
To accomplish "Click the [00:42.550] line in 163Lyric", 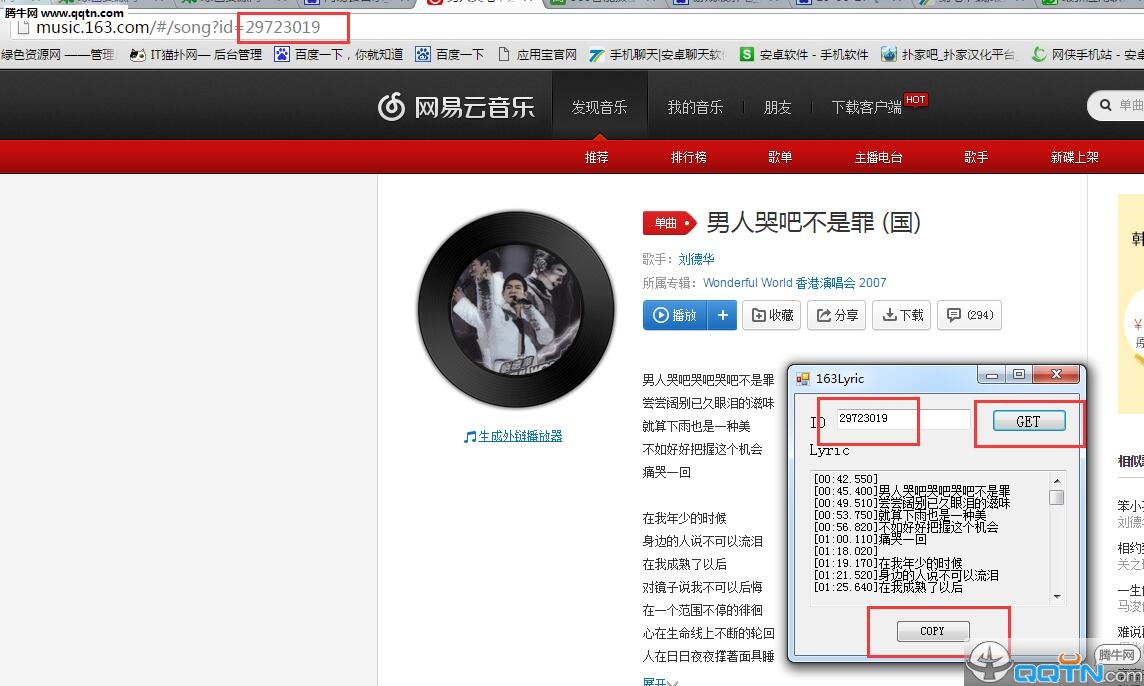I will [x=846, y=479].
